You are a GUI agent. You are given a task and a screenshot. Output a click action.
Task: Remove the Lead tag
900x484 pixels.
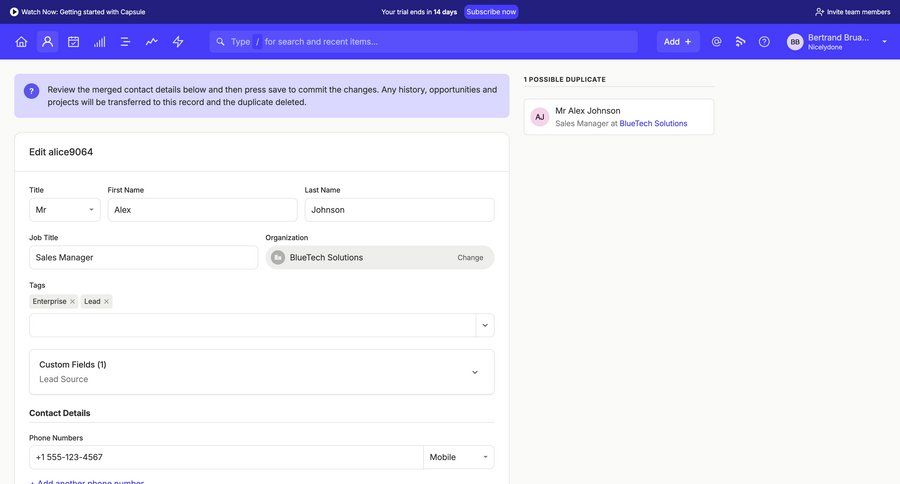106,302
